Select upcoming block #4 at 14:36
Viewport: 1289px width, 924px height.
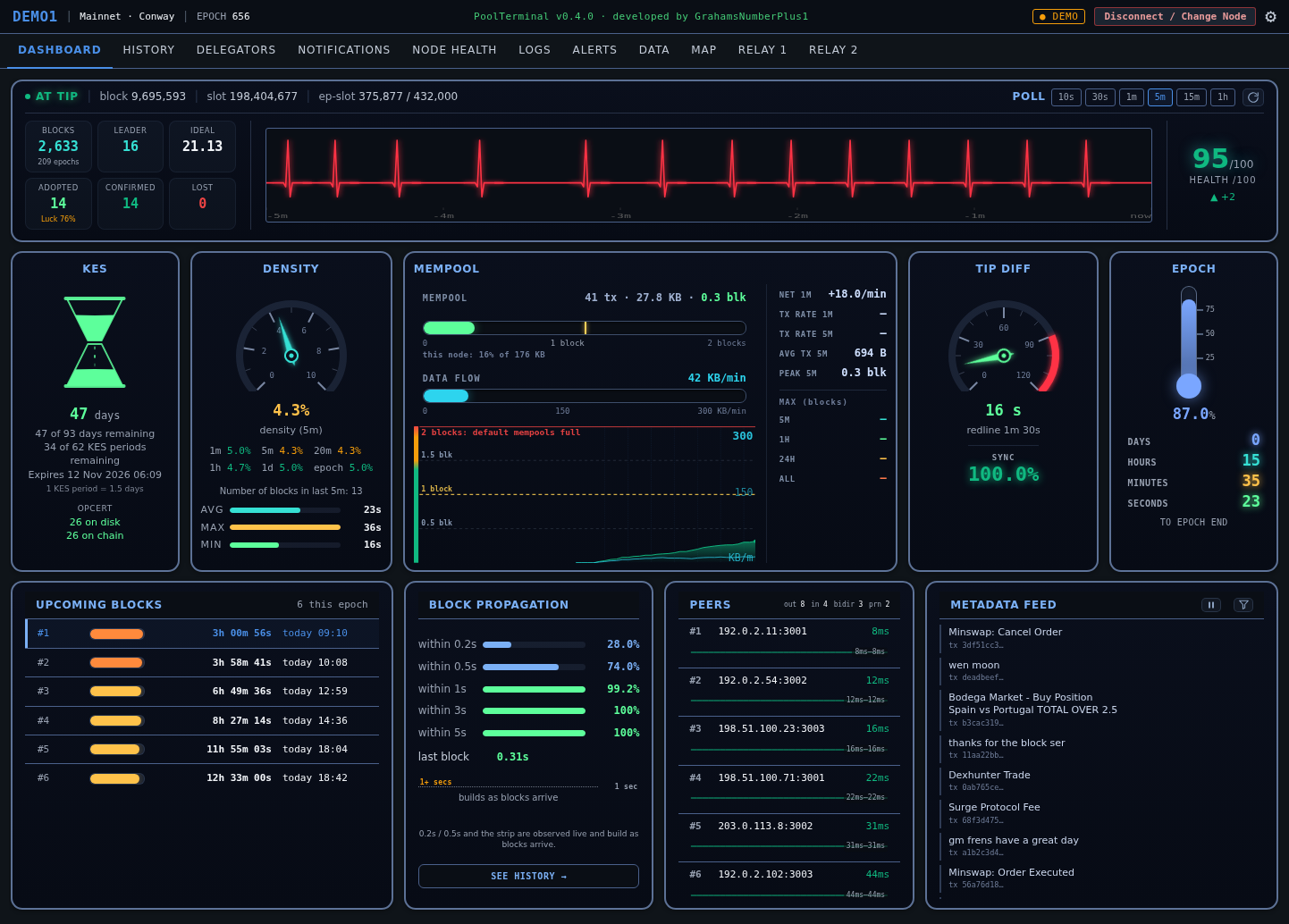(x=202, y=721)
